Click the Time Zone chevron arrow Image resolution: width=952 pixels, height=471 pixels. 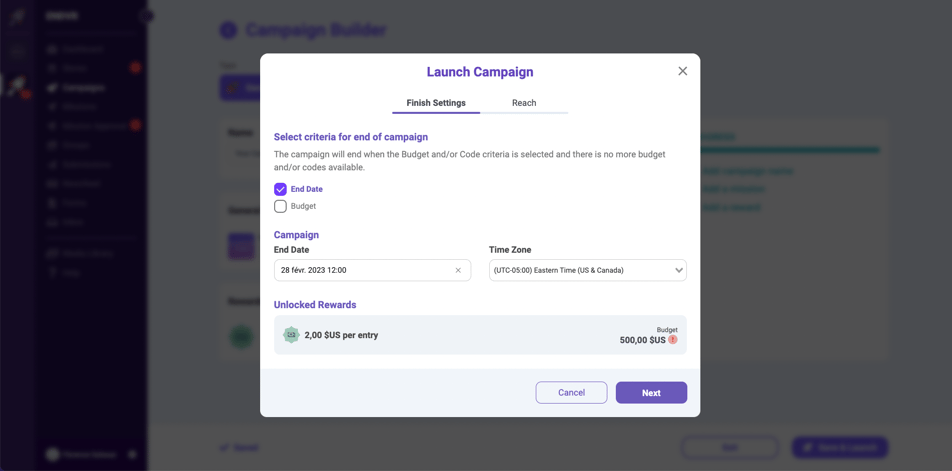tap(678, 270)
